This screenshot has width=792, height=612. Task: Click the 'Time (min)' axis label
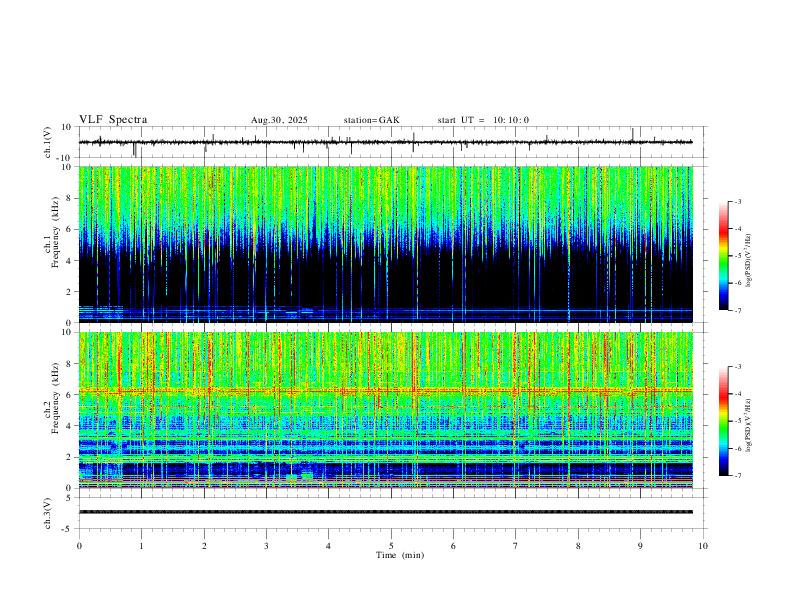pyautogui.click(x=400, y=555)
